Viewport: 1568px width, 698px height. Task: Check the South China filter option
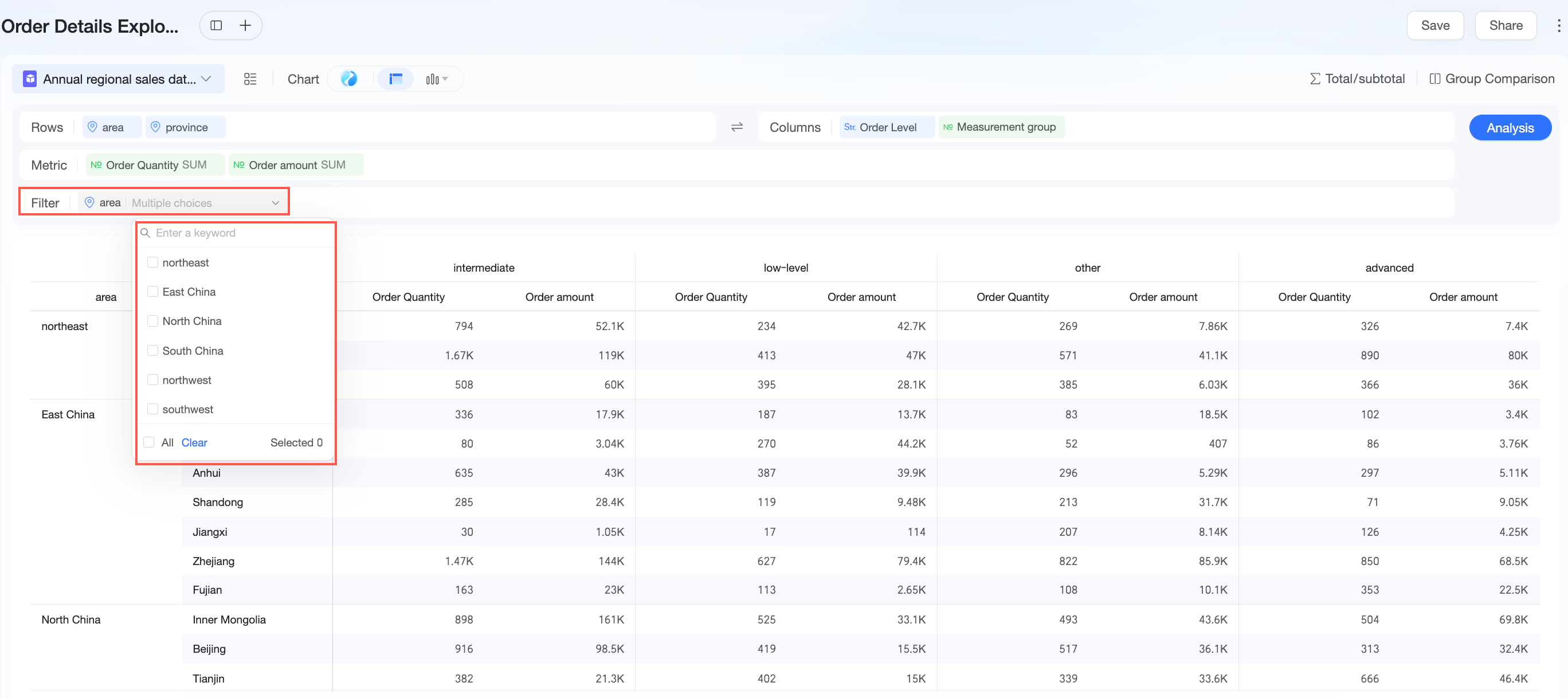point(153,351)
